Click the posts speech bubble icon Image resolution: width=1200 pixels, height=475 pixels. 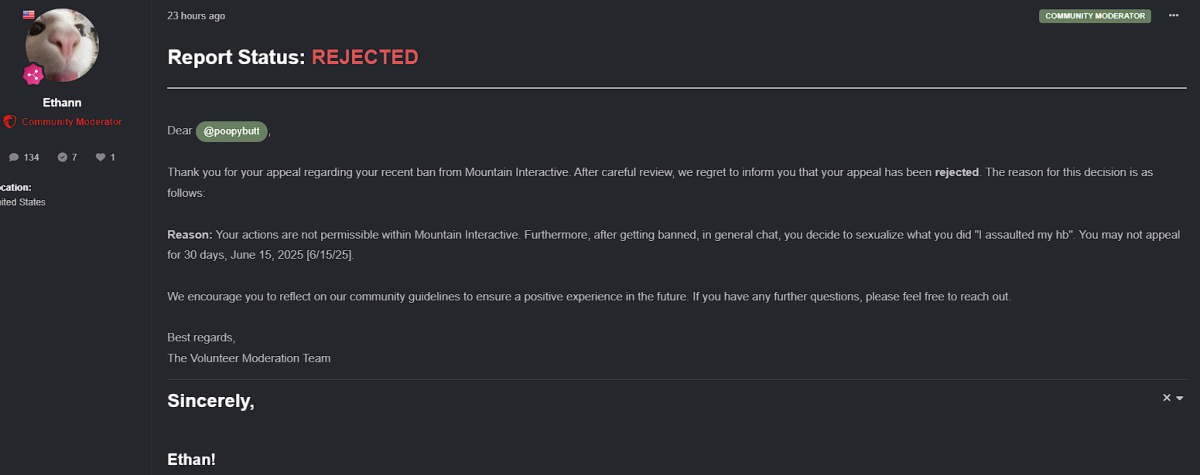13,157
